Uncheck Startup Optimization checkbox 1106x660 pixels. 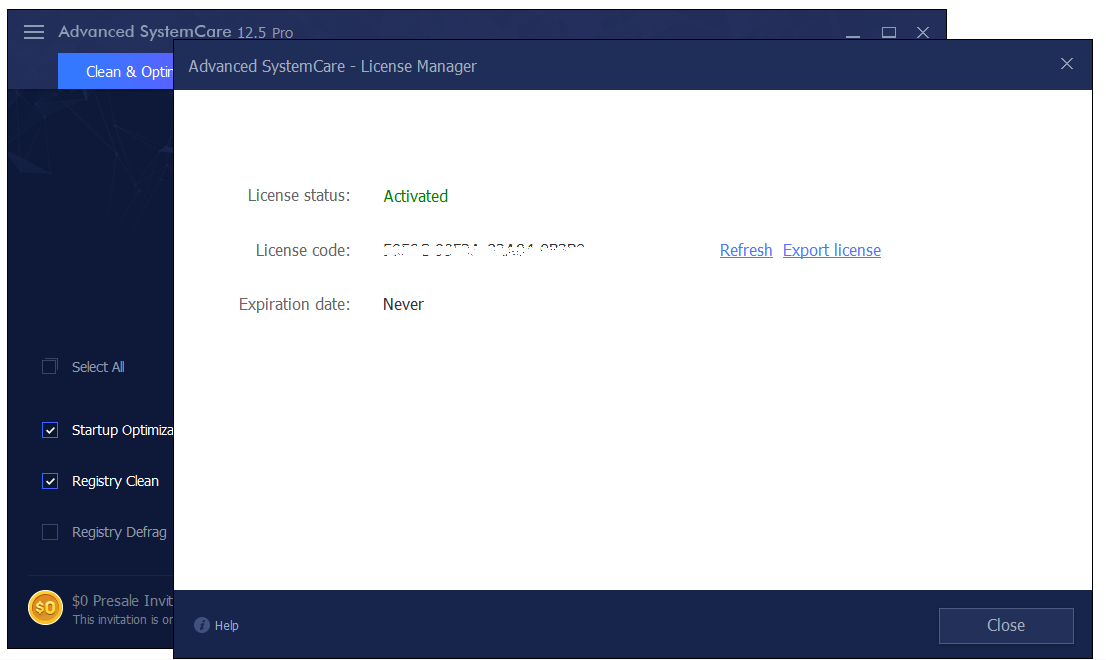pos(50,430)
